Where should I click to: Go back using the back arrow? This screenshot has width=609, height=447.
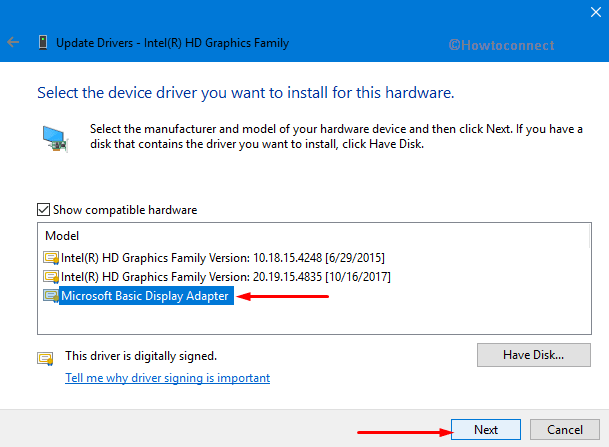13,42
